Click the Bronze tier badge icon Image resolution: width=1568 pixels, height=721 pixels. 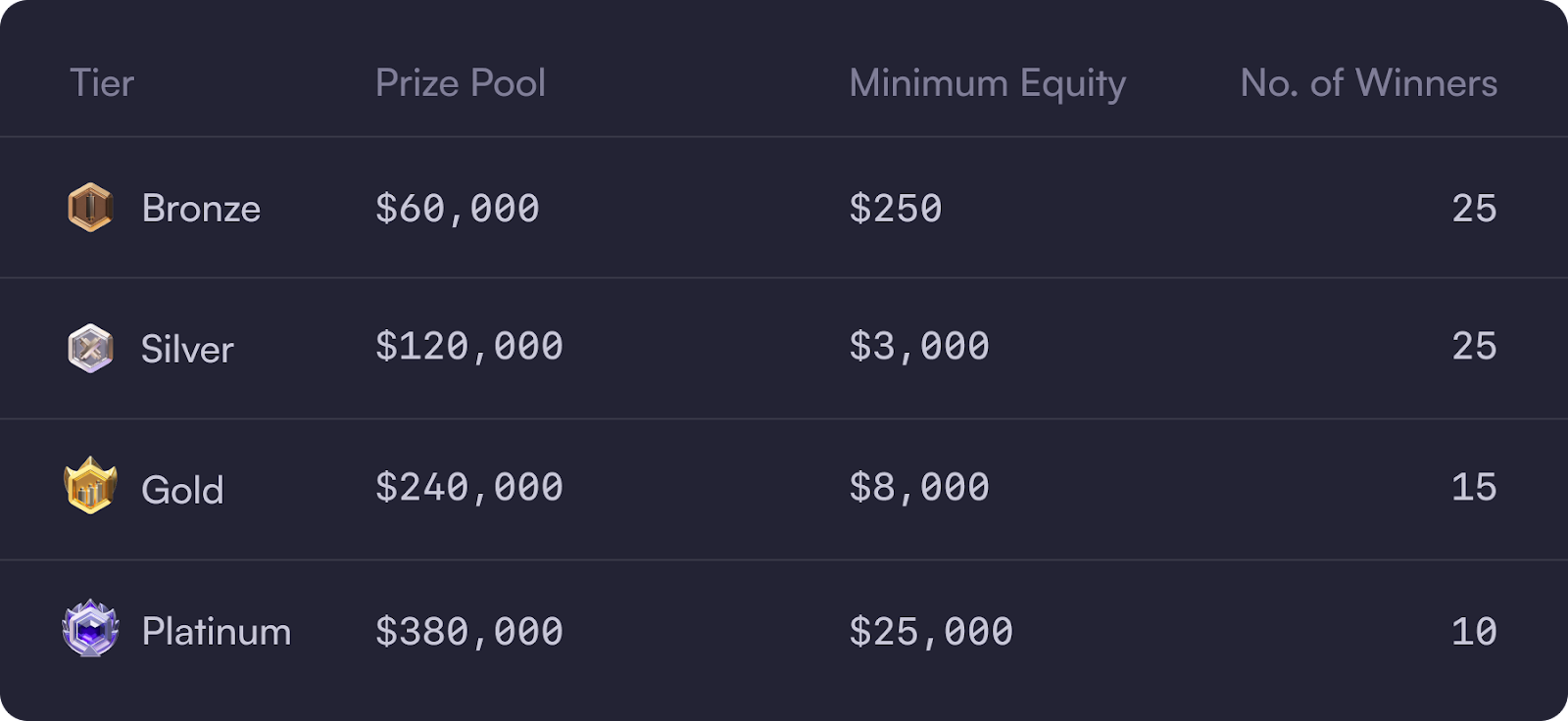[90, 208]
